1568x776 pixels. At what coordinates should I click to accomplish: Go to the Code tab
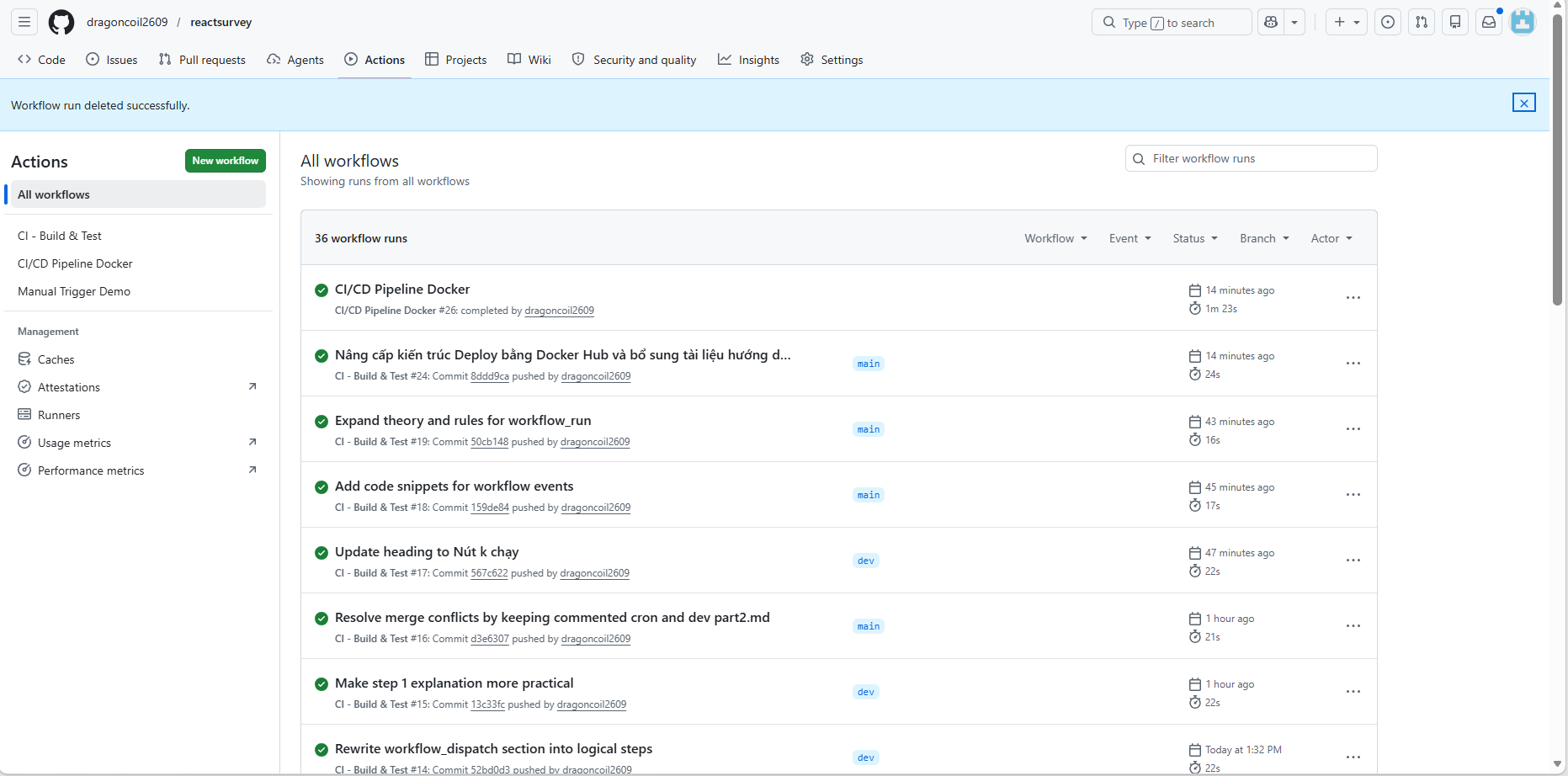41,60
